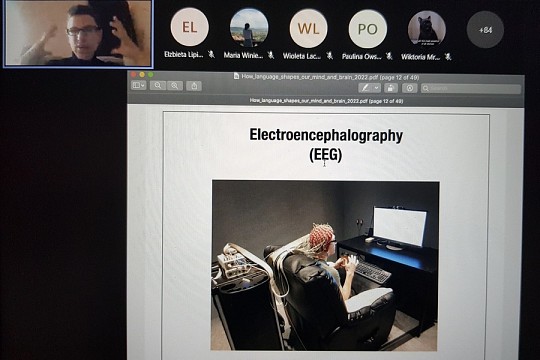Select Wioleta Lac... participant avatar WL
This screenshot has height=360, width=540.
pyautogui.click(x=308, y=28)
